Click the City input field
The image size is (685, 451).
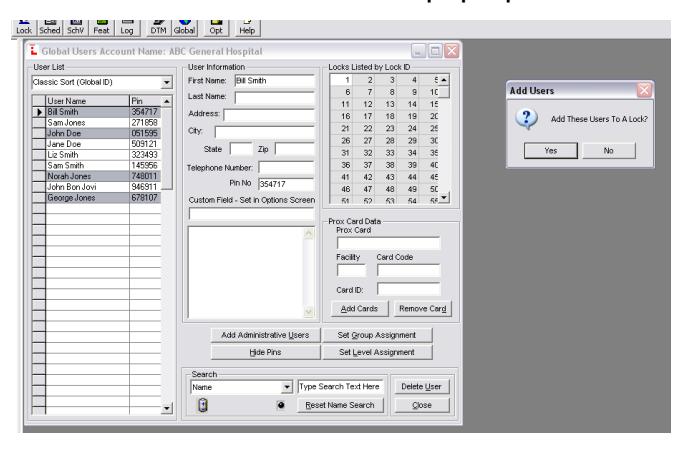tap(264, 132)
